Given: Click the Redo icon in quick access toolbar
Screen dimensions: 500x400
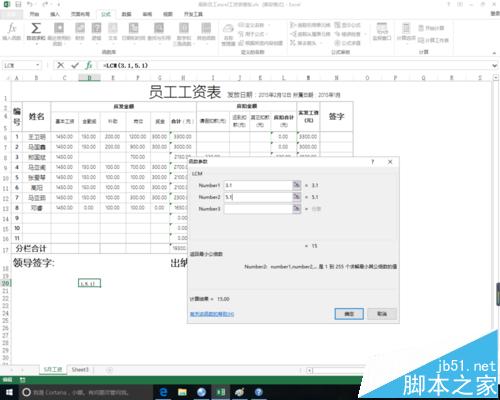Looking at the screenshot, I should [x=45, y=5].
